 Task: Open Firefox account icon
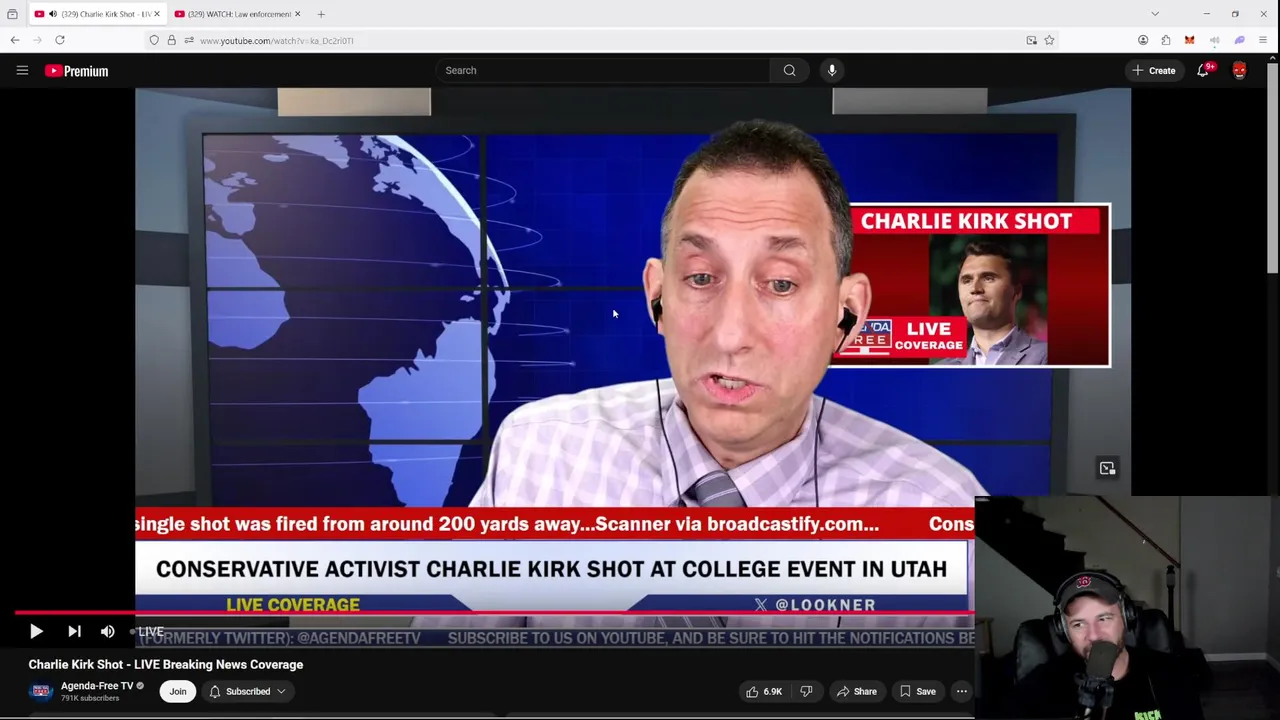tap(1143, 40)
